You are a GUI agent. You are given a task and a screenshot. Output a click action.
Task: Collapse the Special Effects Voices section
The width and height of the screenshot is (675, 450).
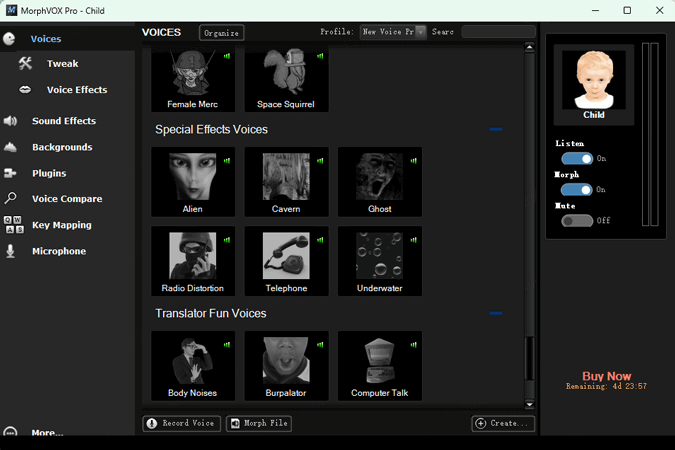(x=496, y=129)
